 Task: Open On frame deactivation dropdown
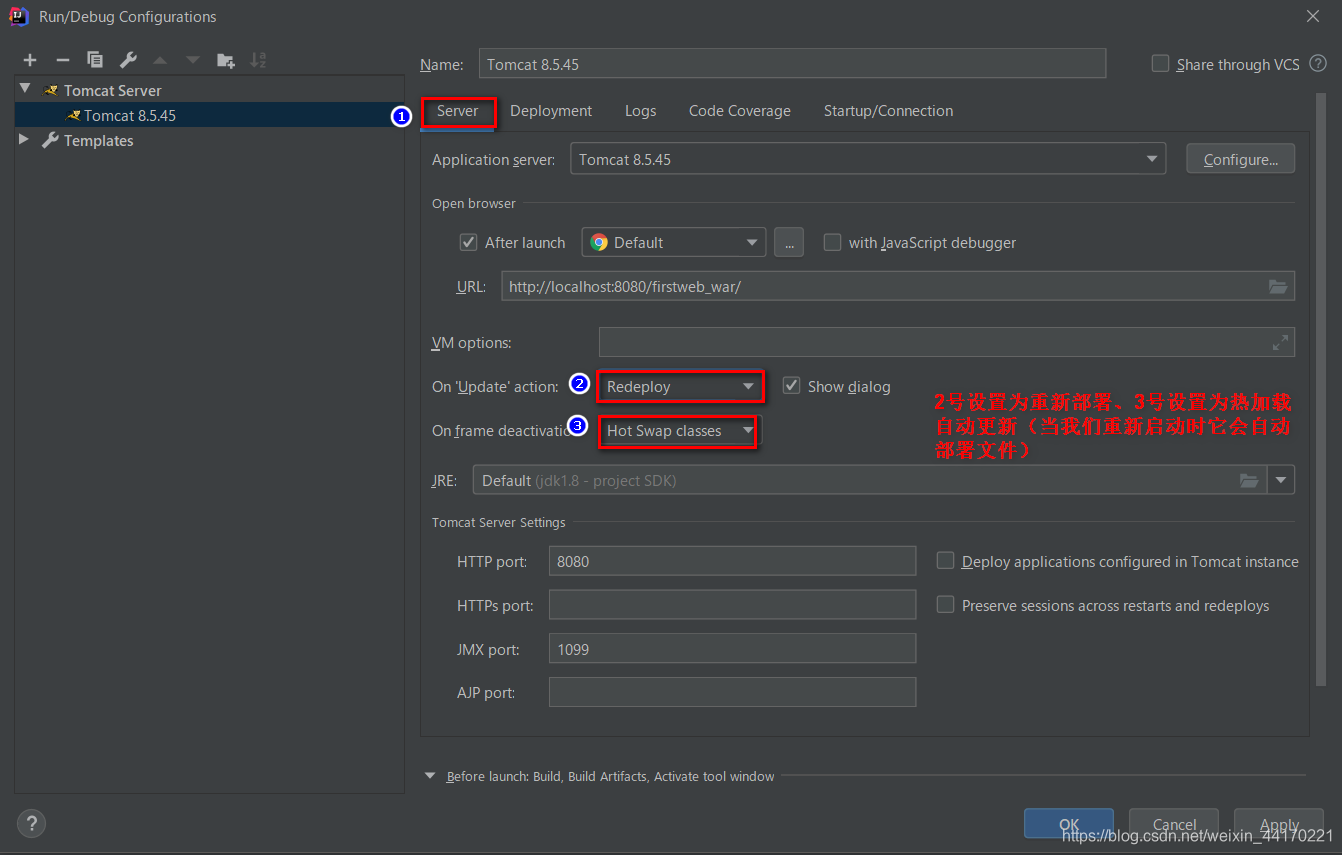(x=680, y=431)
